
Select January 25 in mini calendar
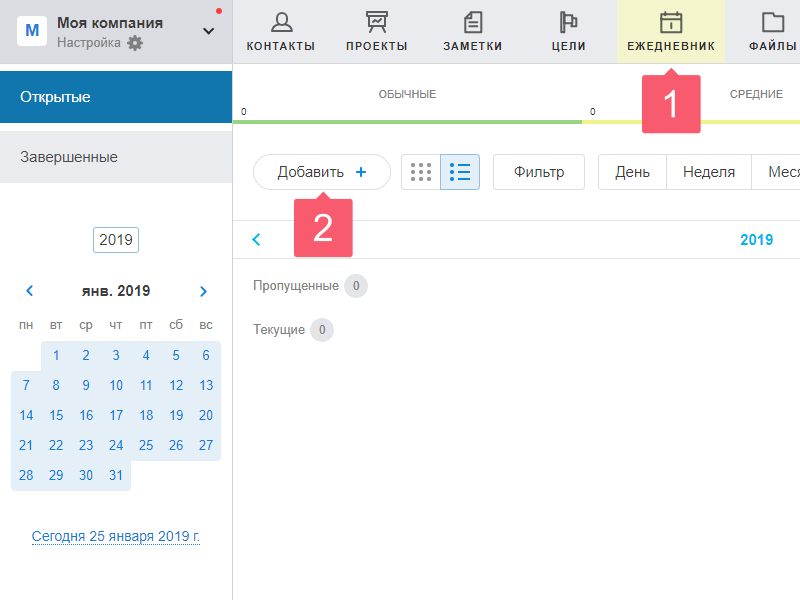(x=146, y=445)
